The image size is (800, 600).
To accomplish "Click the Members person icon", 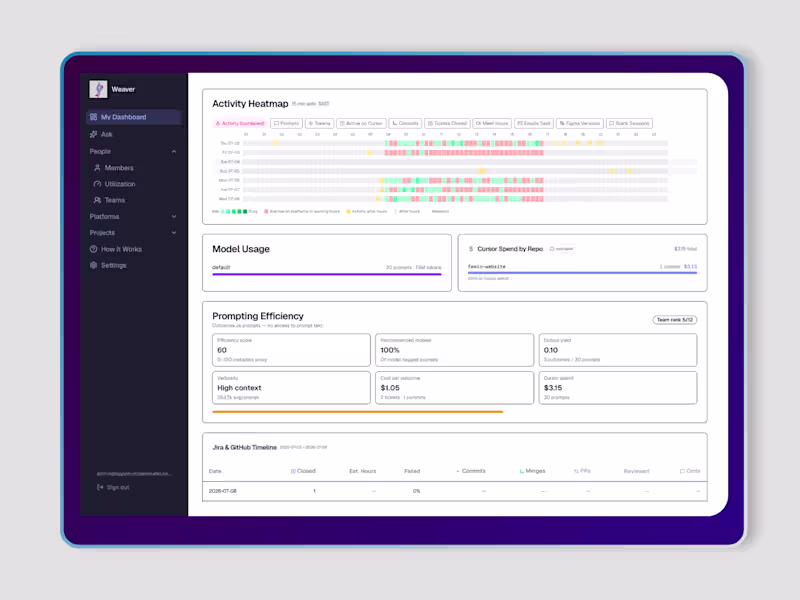I will 97,168.
